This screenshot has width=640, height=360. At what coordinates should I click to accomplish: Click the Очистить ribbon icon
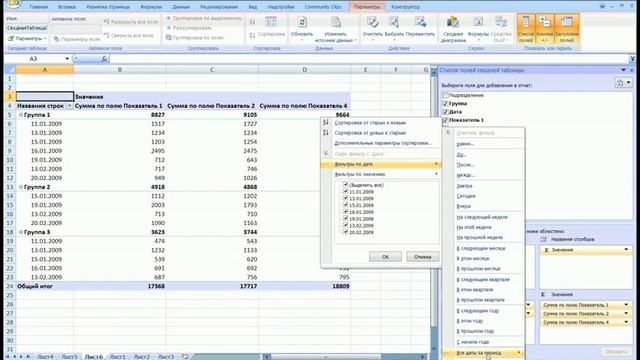pyautogui.click(x=372, y=22)
